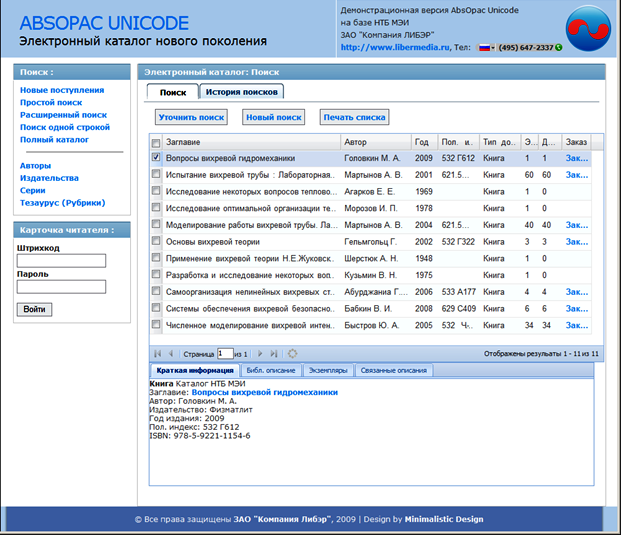Screen dimensions: 621x535
Task: Click the Штрихкод input field
Action: pos(61,261)
